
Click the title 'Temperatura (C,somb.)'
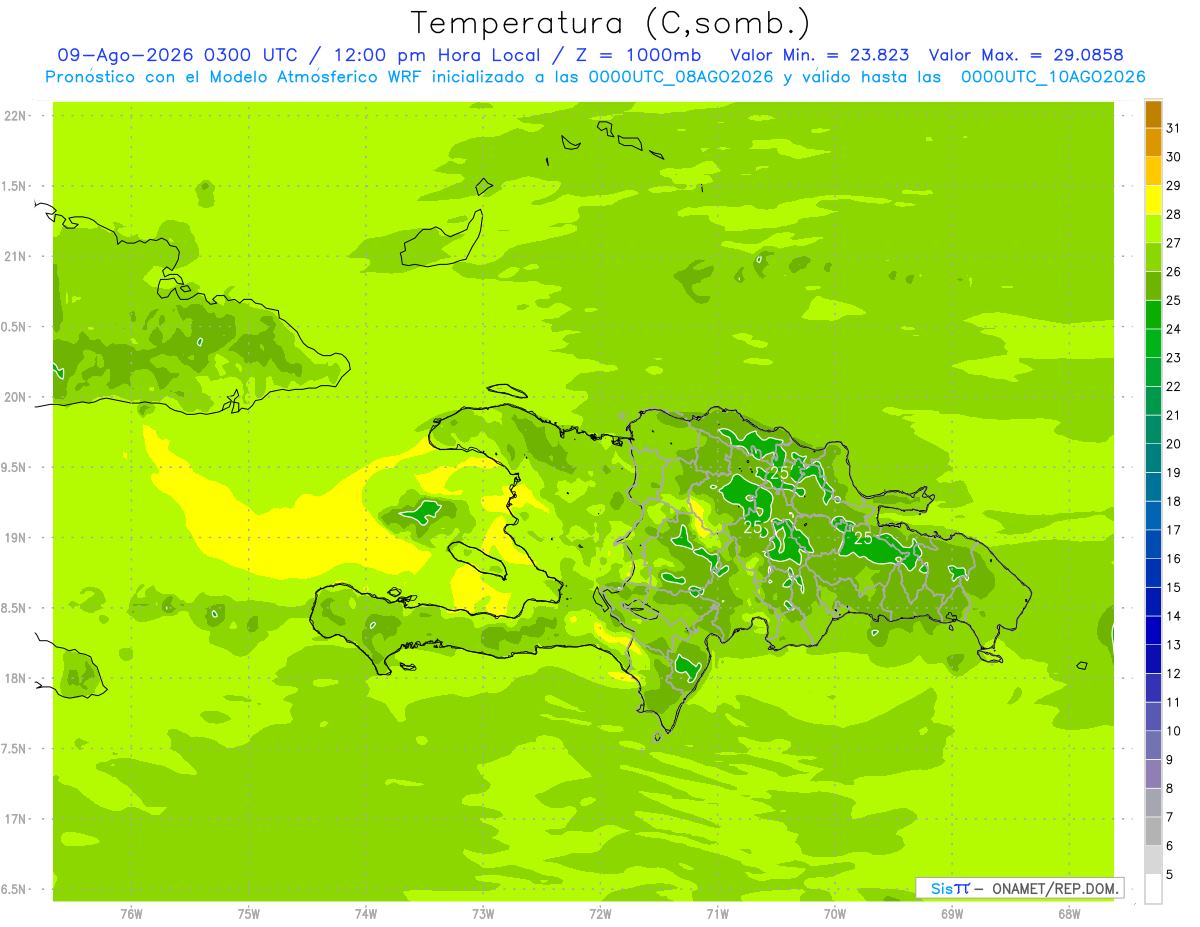point(611,23)
